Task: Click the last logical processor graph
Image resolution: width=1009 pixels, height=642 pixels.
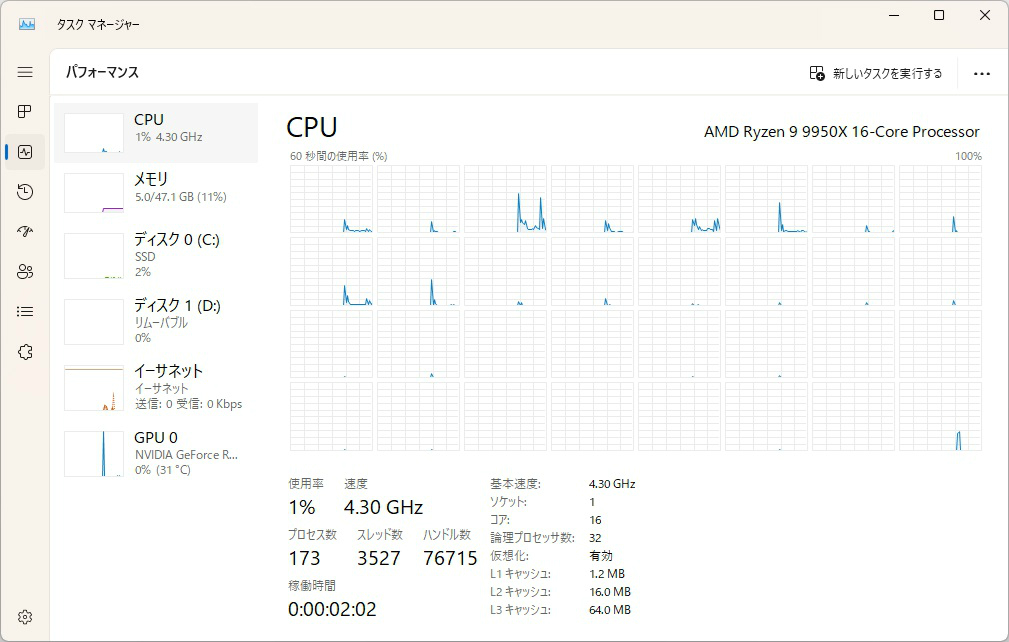Action: (x=940, y=416)
